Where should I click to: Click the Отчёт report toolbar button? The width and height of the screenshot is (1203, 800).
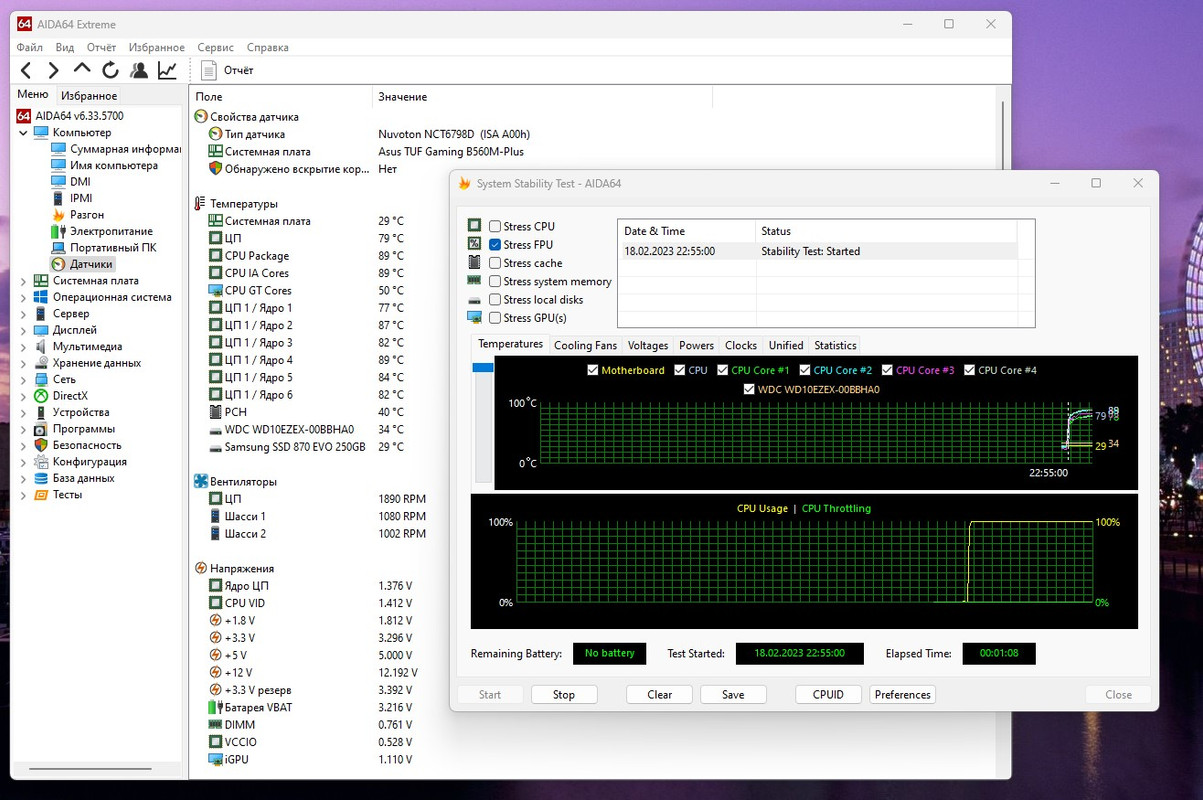227,70
